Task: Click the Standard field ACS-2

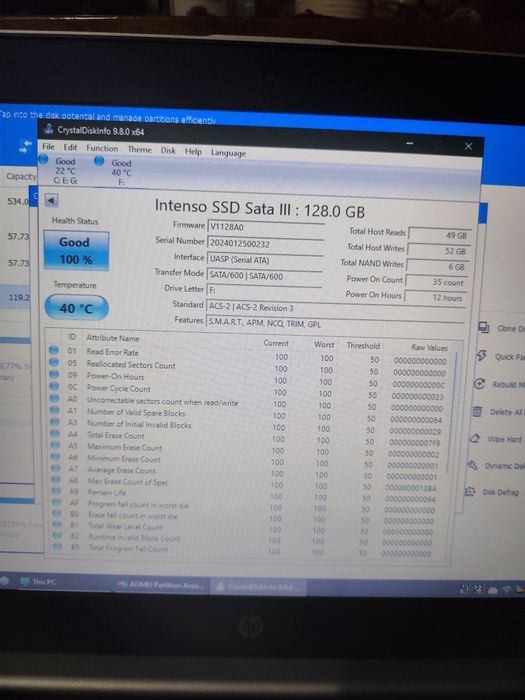Action: tap(336, 308)
